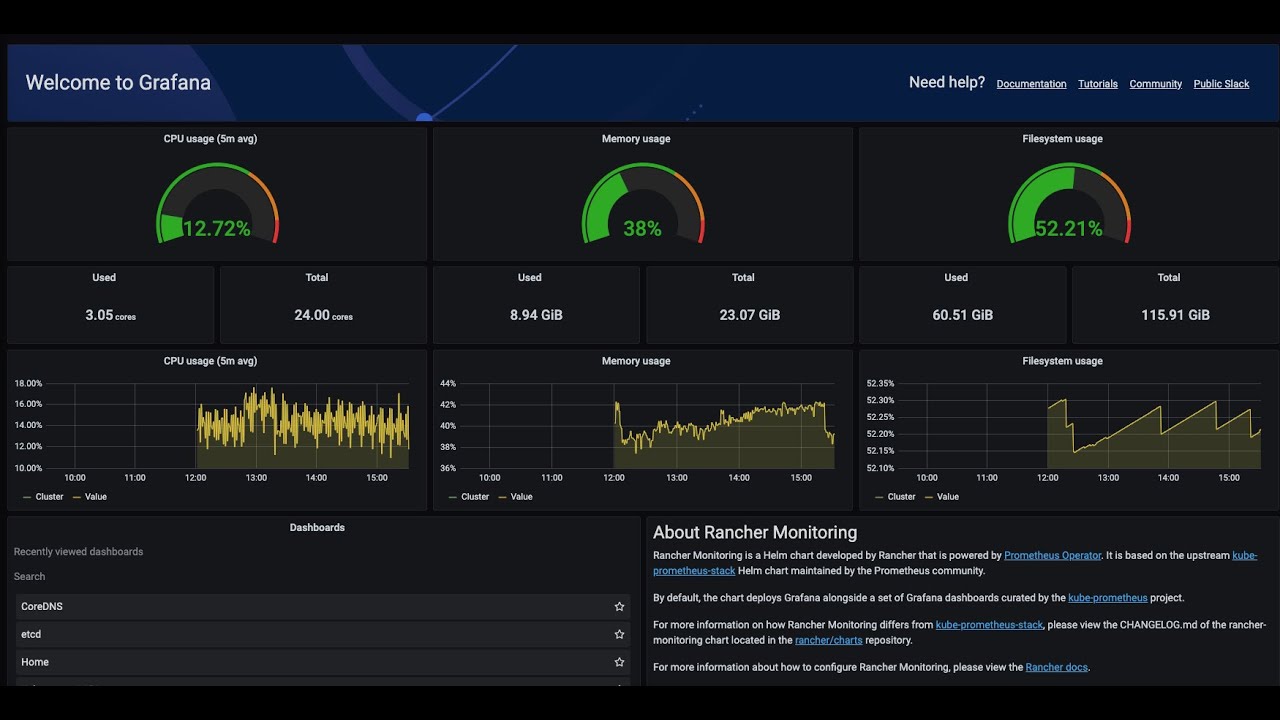This screenshot has height=720, width=1280.
Task: Open CPU usage (5m avg) gauge panel title
Action: tap(210, 139)
